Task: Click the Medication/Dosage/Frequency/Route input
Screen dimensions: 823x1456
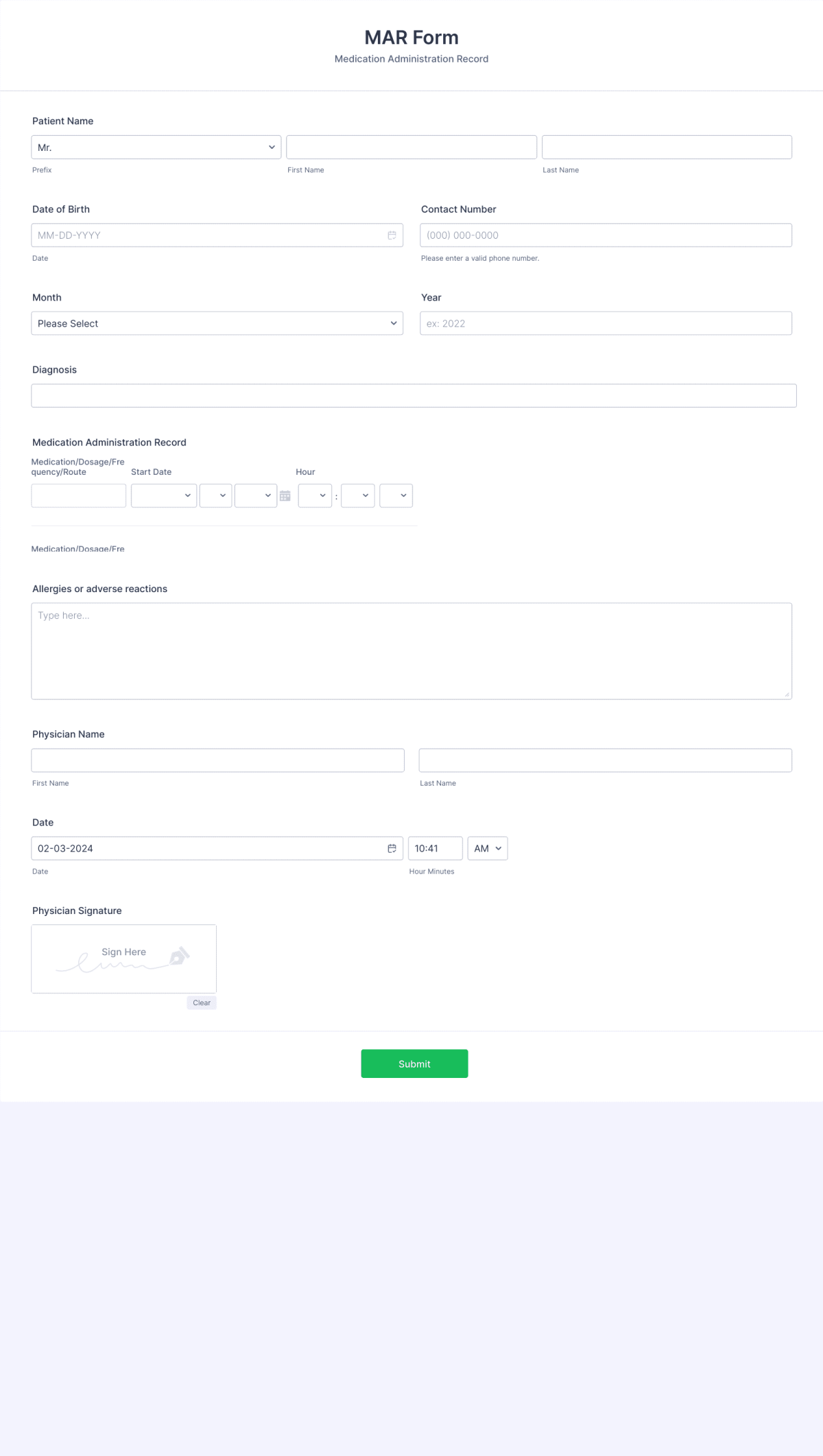Action: pos(78,495)
